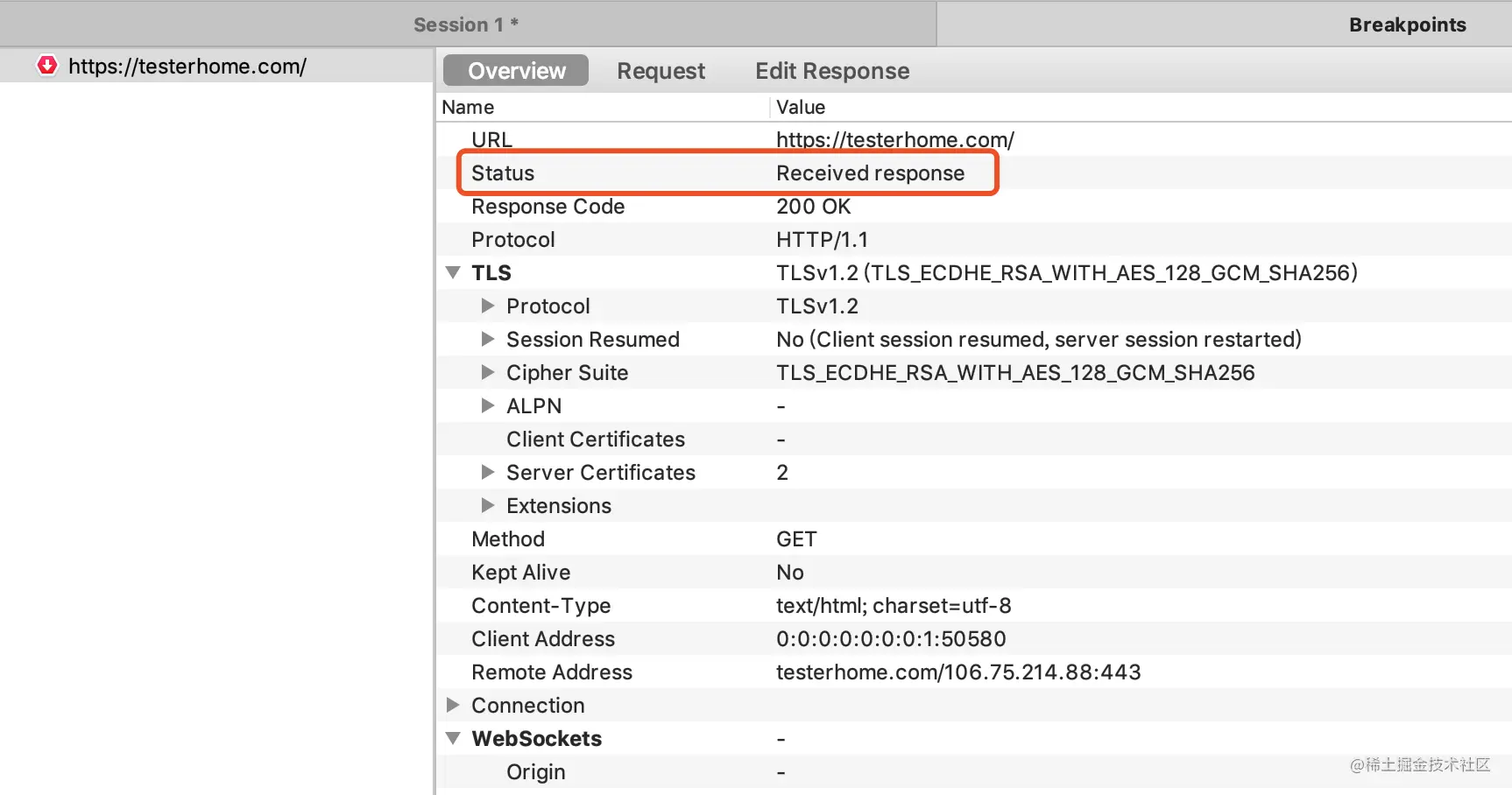
Task: Open the Request tab
Action: pyautogui.click(x=661, y=71)
